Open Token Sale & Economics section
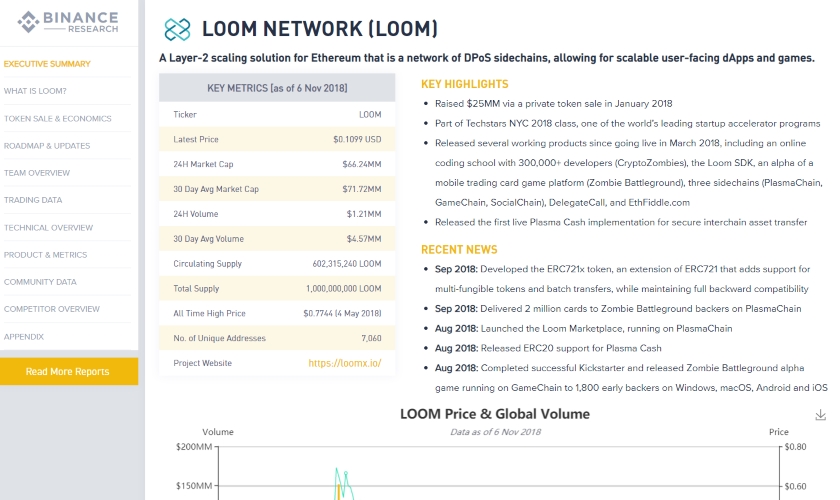 (58, 118)
